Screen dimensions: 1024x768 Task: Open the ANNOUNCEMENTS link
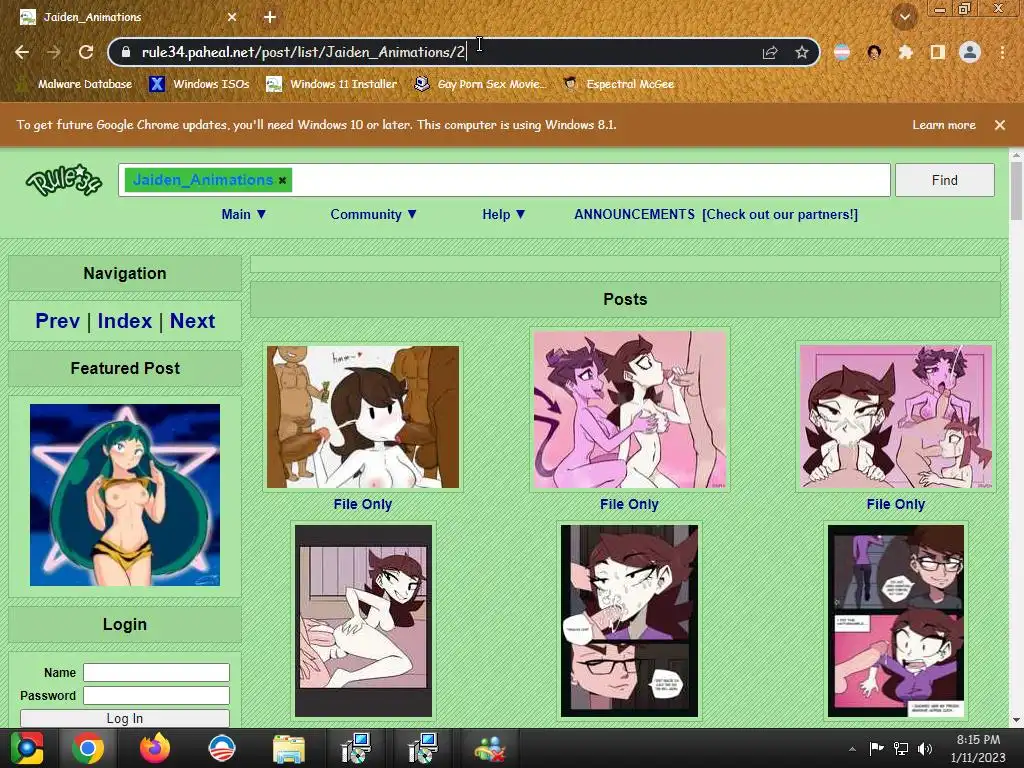pos(634,214)
